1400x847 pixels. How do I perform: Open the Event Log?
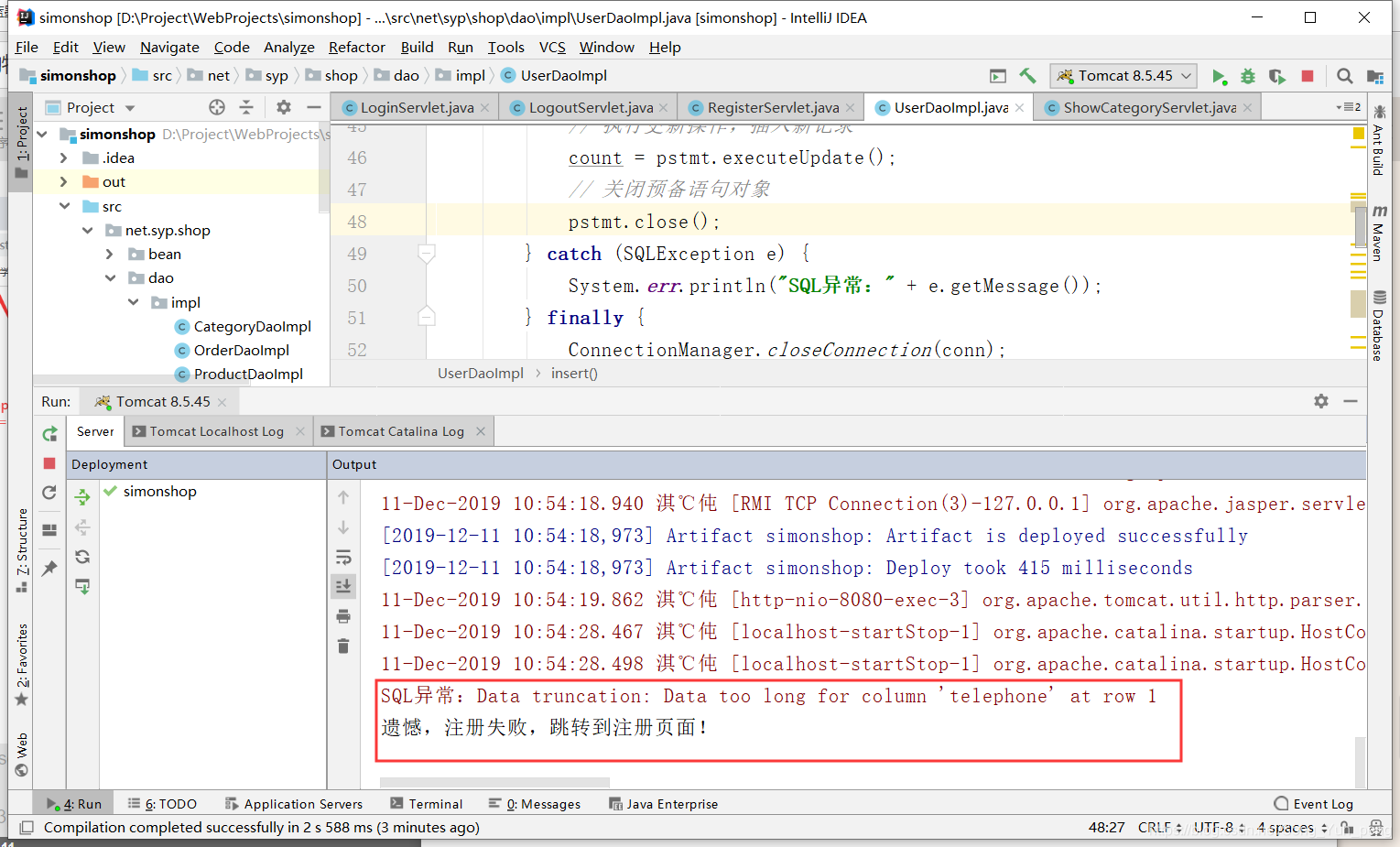tap(1314, 804)
